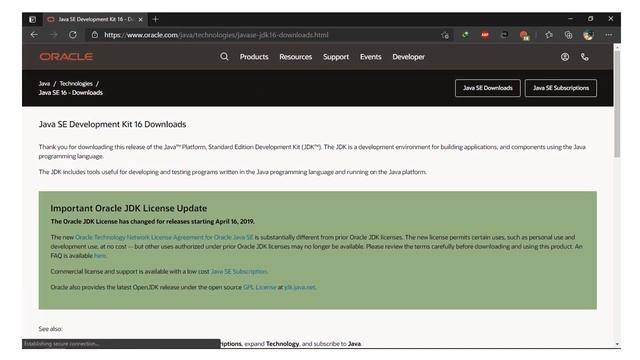Open the tab actions menu icon
640x360 pixels.
[x=32, y=19]
